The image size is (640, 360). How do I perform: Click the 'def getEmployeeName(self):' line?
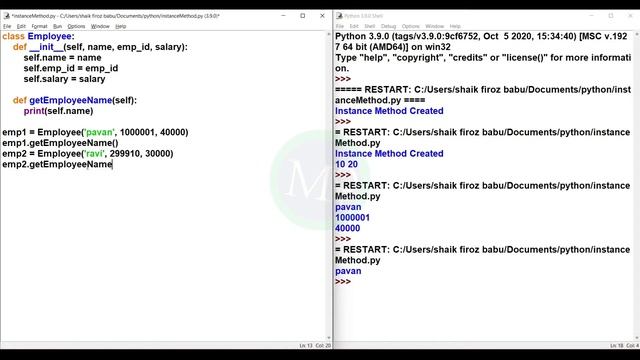point(75,100)
